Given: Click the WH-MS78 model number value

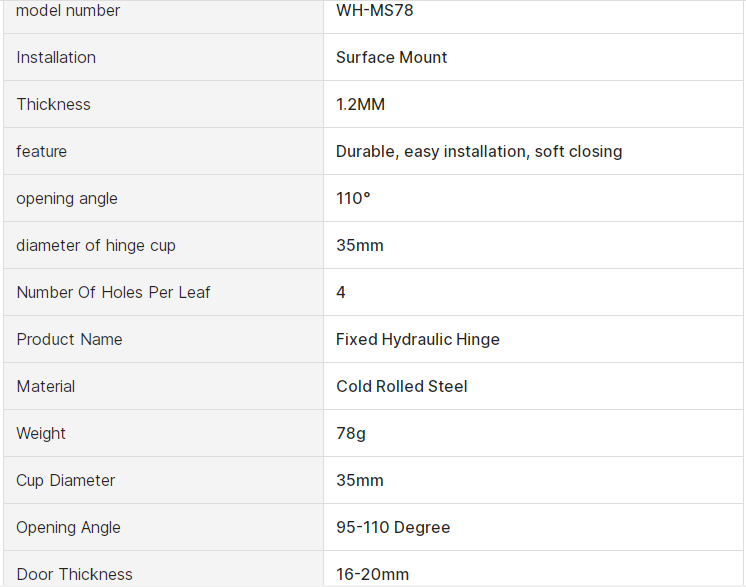Looking at the screenshot, I should (374, 11).
